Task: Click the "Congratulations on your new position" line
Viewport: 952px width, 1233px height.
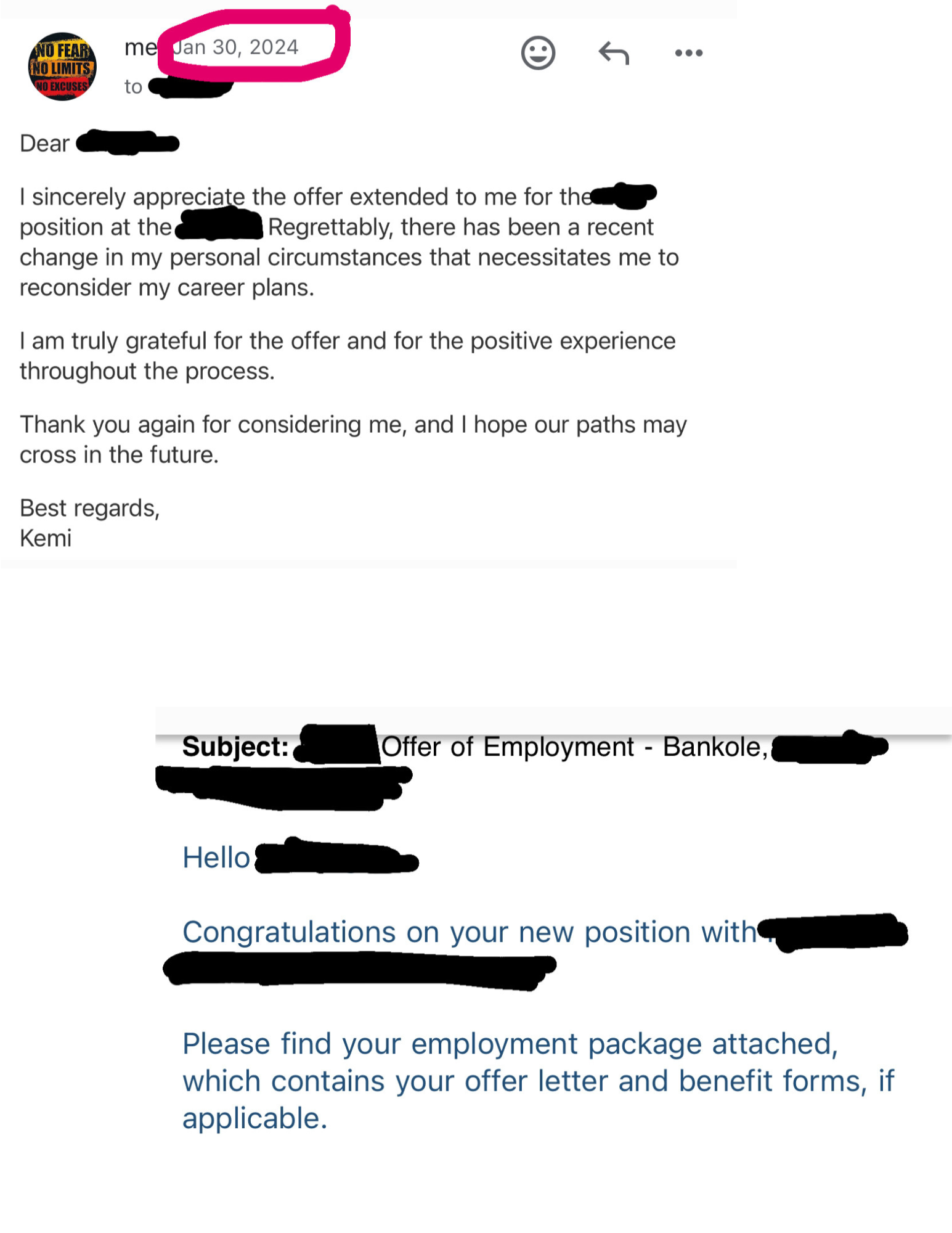Action: (469, 932)
